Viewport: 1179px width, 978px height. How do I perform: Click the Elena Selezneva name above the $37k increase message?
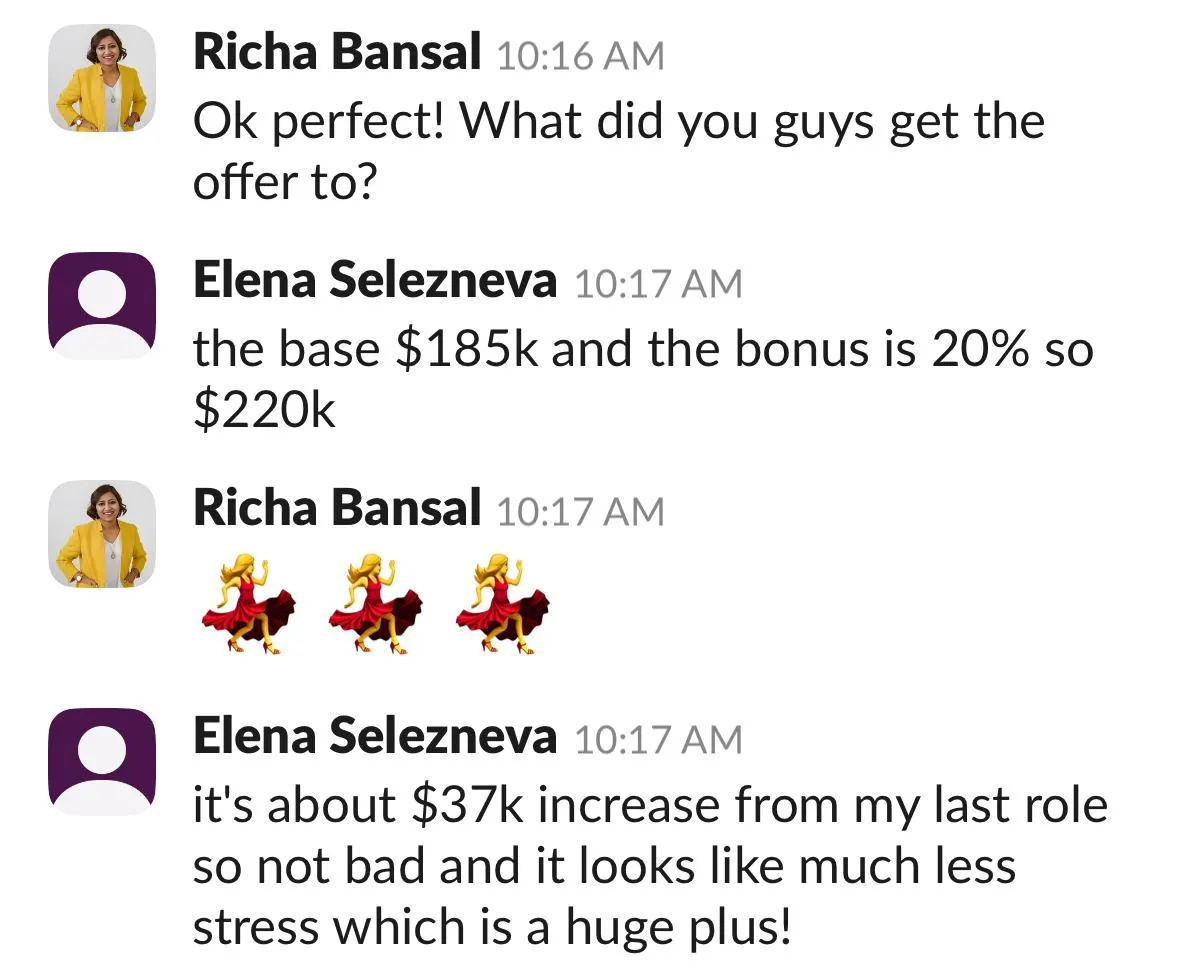[x=375, y=735]
